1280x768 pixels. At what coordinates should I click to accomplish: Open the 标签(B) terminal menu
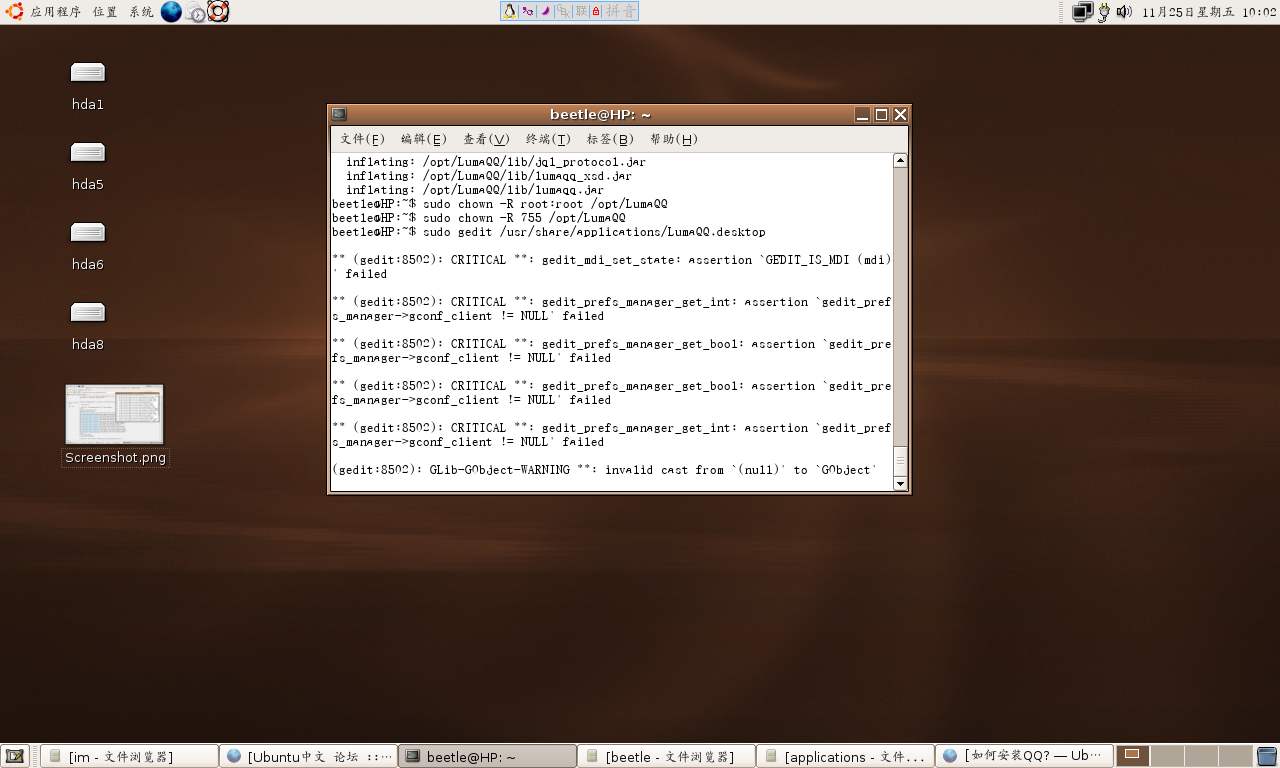coord(610,139)
